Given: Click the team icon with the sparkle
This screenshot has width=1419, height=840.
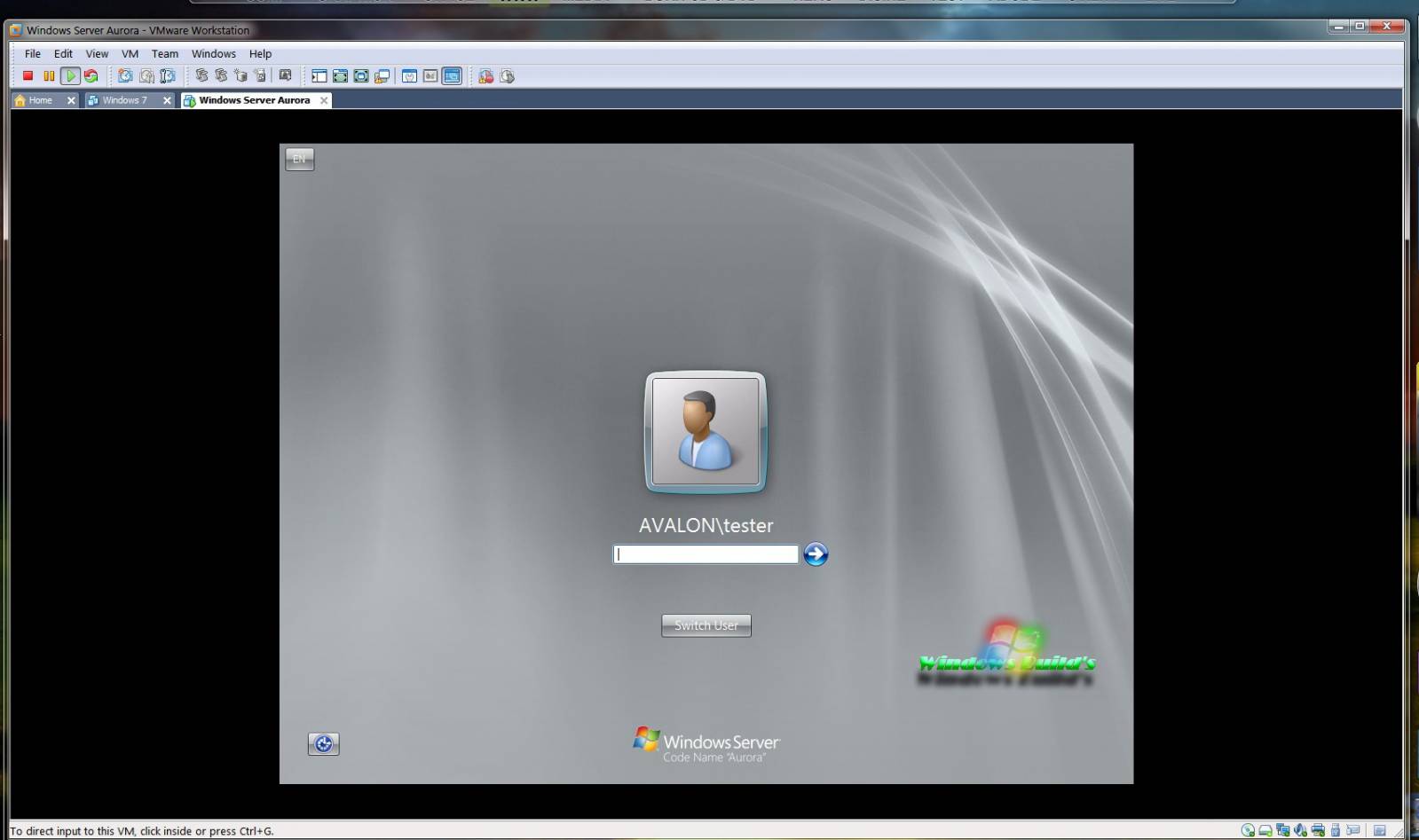Looking at the screenshot, I should pos(240,76).
